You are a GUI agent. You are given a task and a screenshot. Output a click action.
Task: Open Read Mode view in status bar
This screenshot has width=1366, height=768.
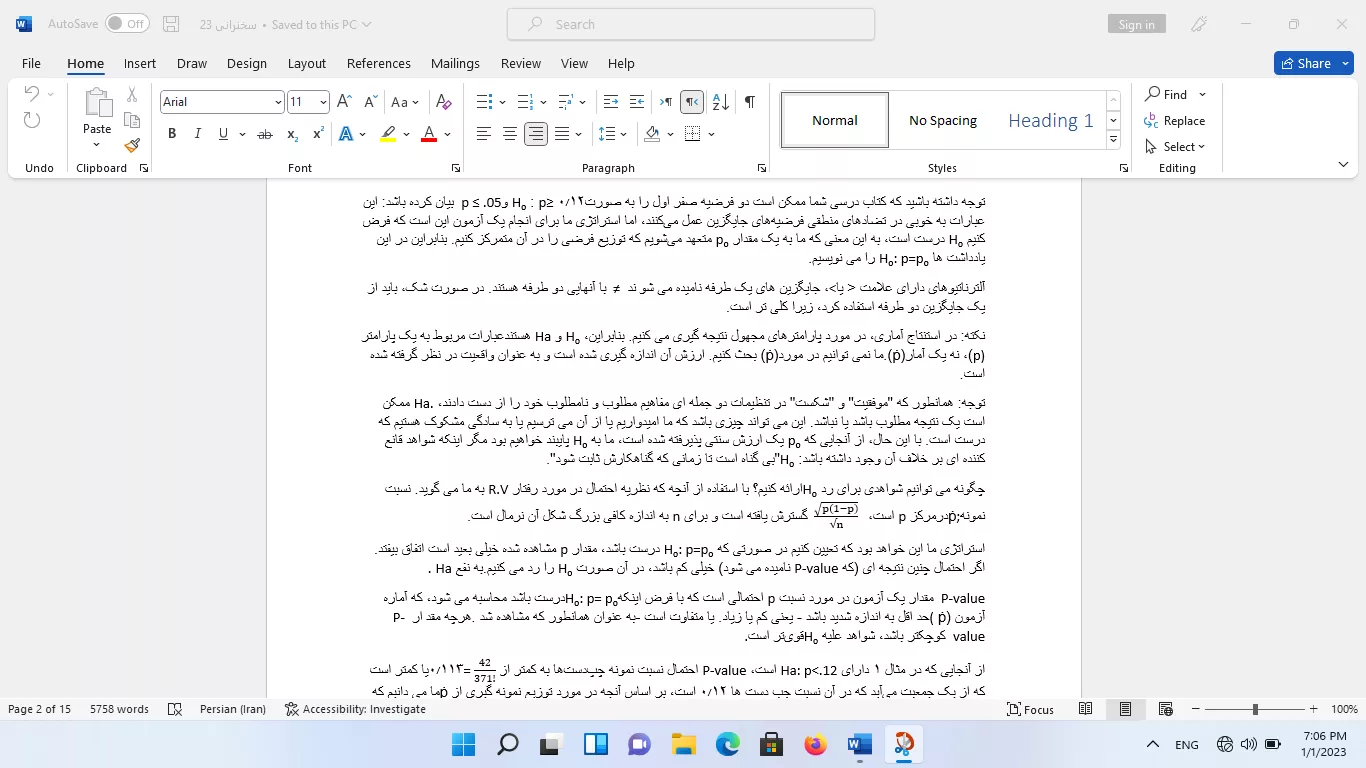click(1085, 709)
